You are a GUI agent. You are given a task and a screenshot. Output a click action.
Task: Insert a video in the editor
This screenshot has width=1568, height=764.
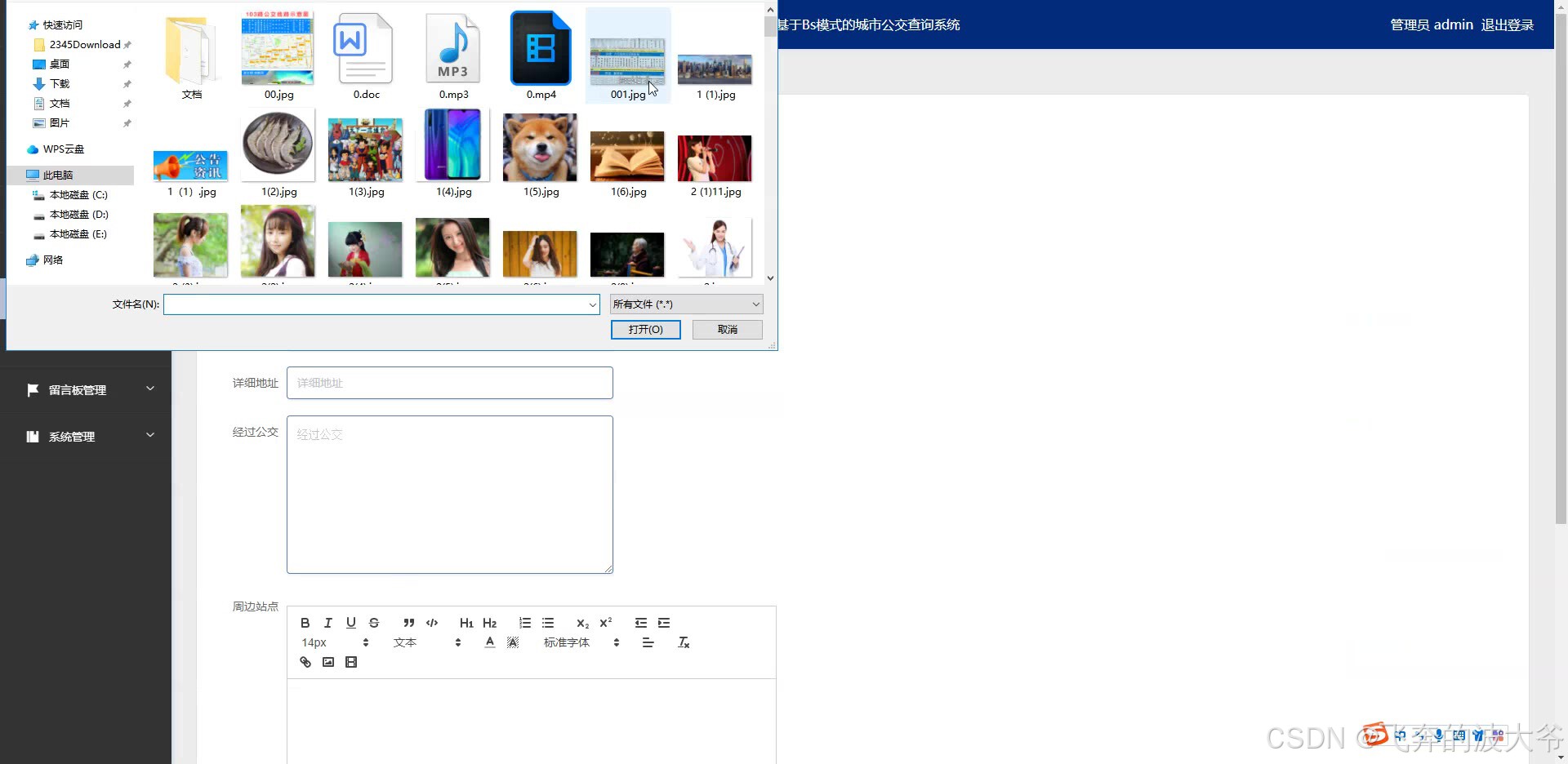[351, 662]
